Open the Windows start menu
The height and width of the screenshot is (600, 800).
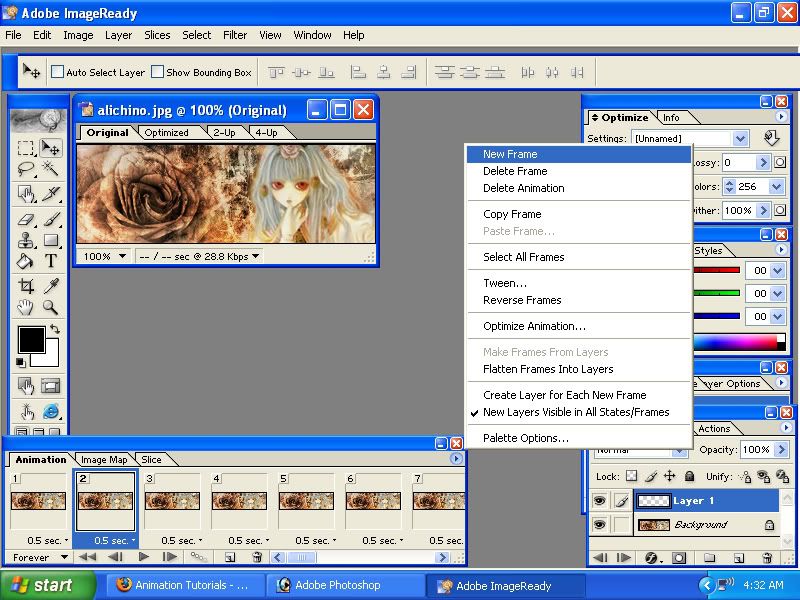(47, 585)
